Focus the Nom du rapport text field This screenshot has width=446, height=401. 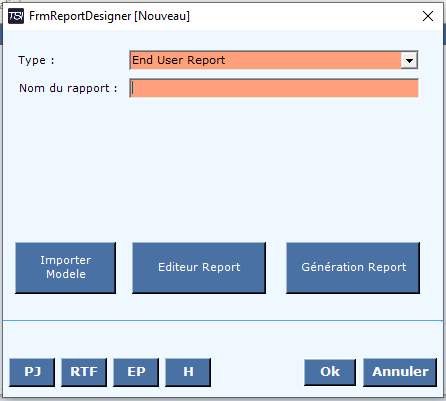tap(274, 88)
